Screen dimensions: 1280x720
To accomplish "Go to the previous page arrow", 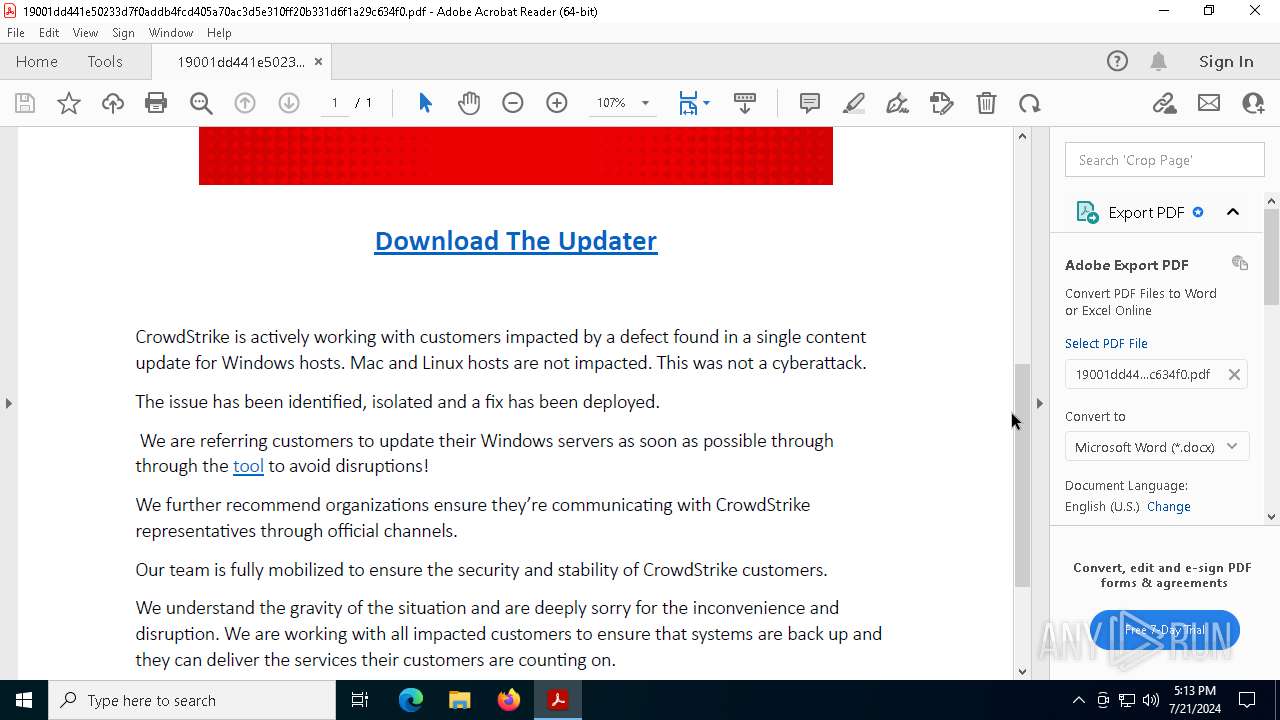I will [x=245, y=103].
